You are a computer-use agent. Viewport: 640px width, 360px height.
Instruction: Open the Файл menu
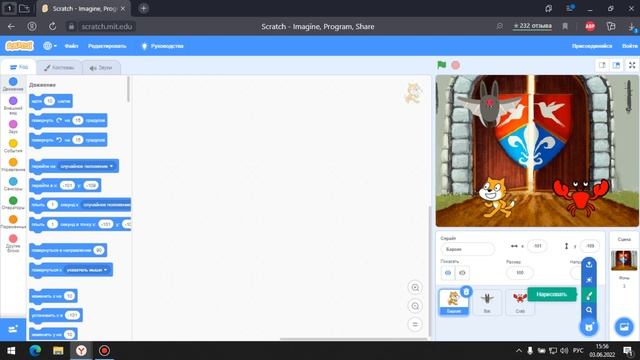tap(71, 46)
